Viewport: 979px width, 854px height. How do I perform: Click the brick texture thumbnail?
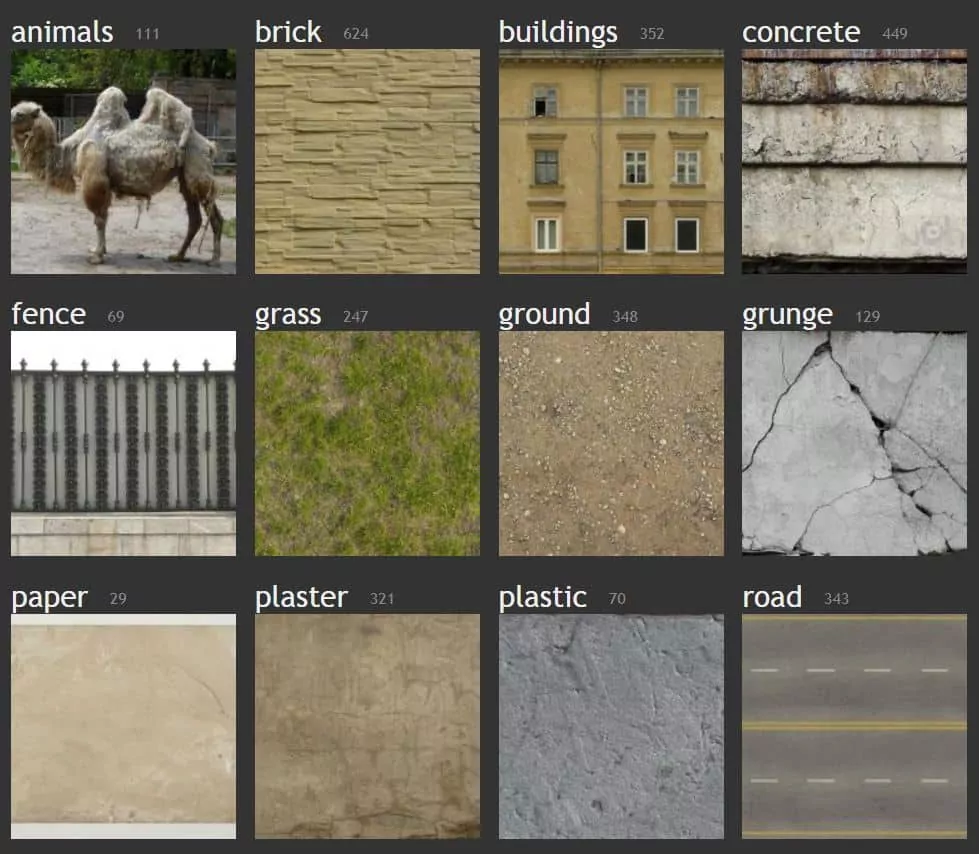tap(367, 162)
